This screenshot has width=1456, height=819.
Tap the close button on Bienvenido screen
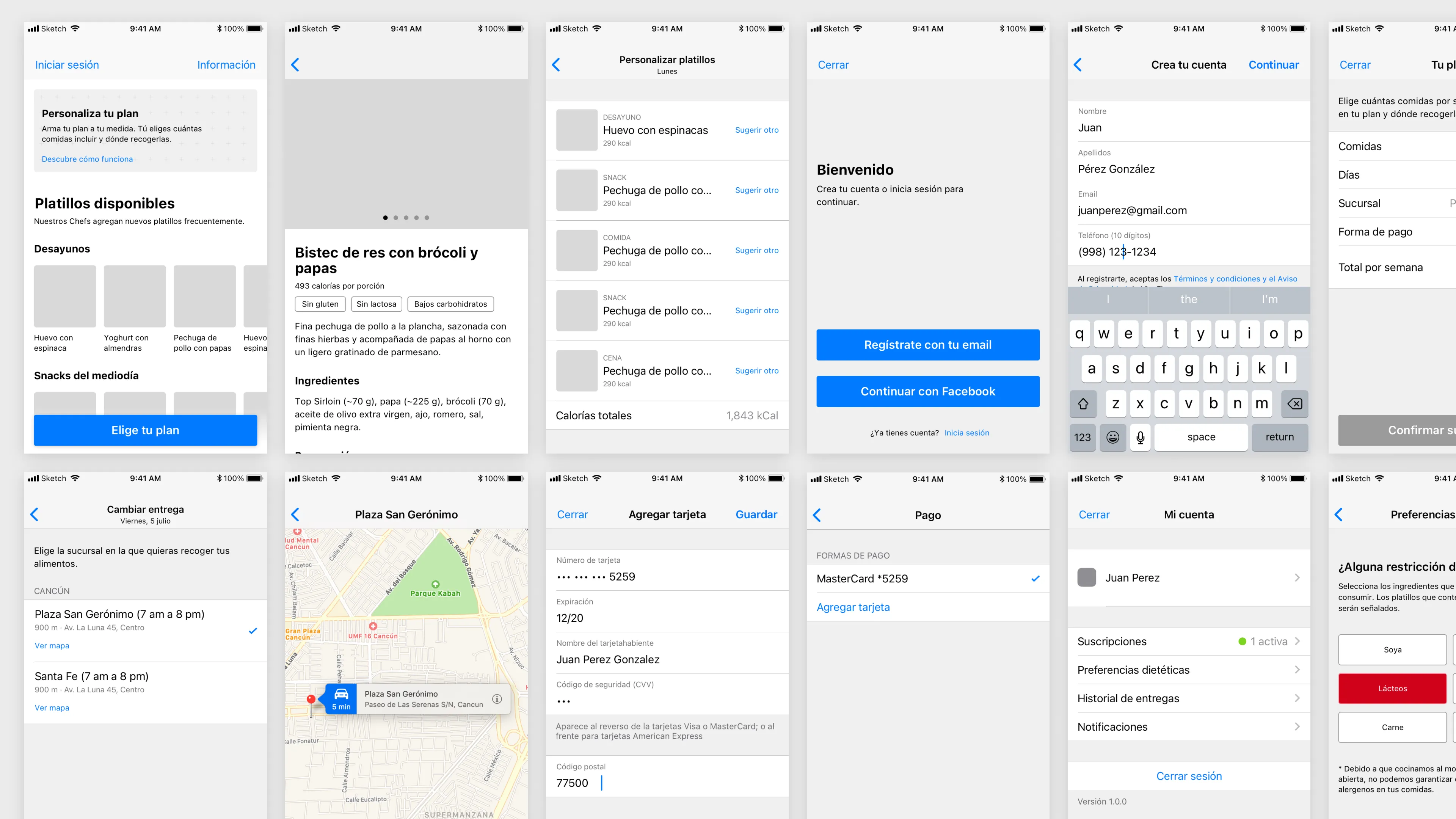click(x=834, y=64)
